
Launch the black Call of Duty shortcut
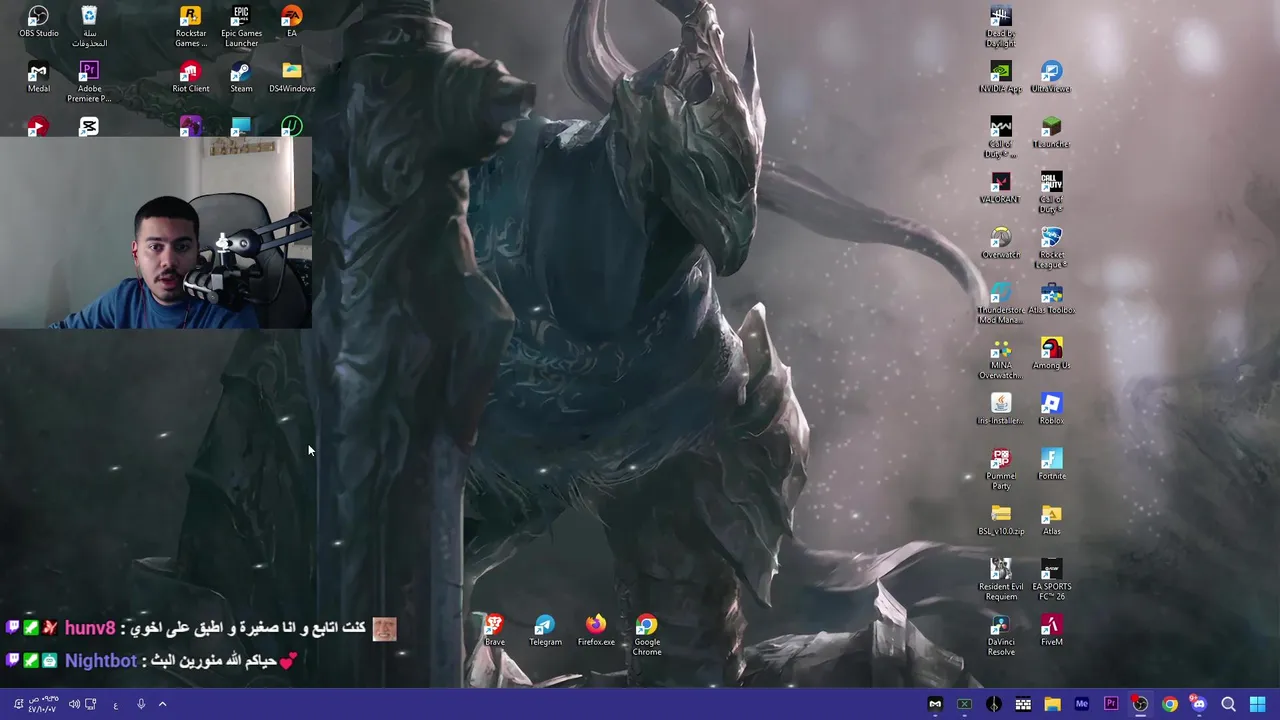(1050, 193)
